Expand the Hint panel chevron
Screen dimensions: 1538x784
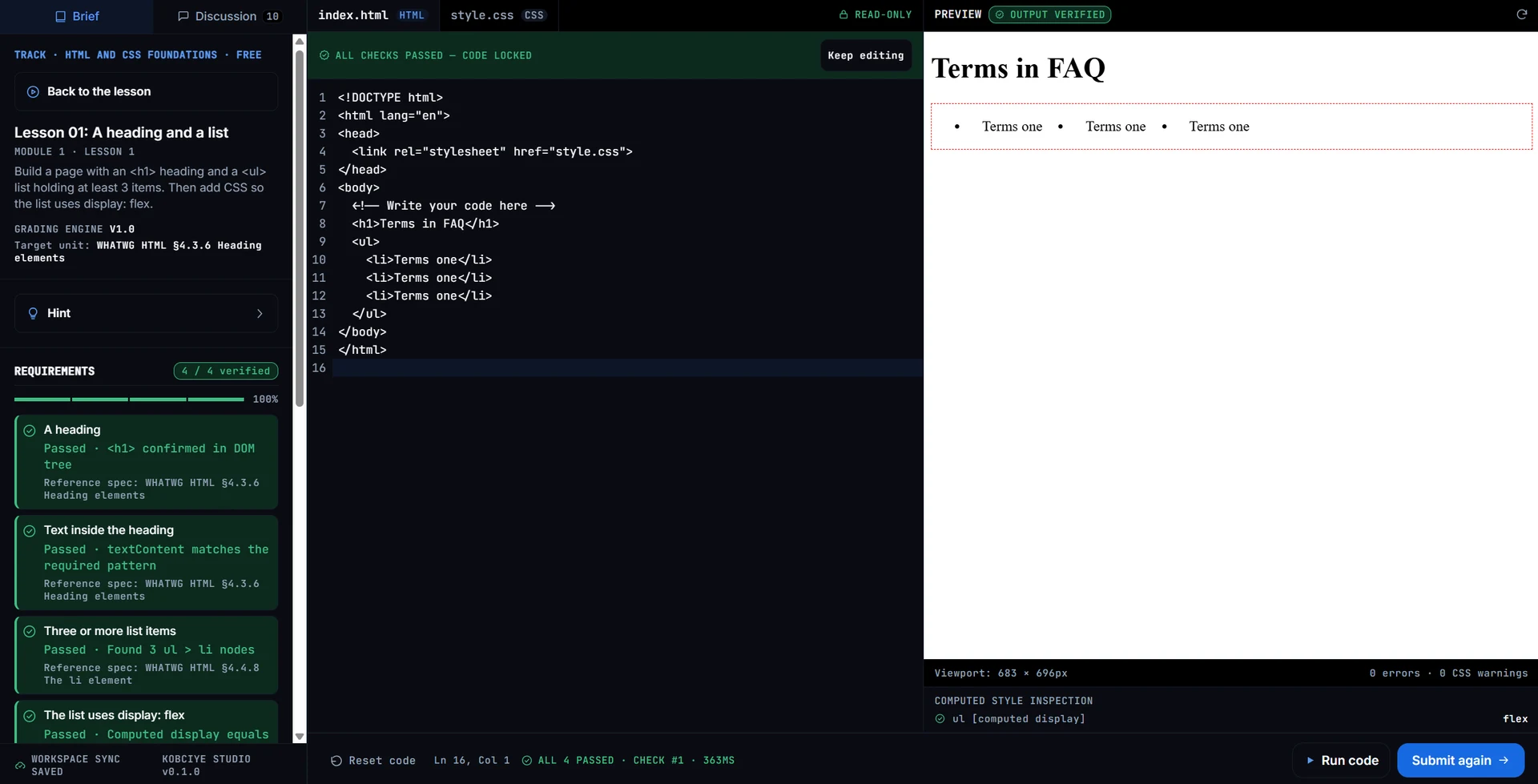pyautogui.click(x=260, y=313)
